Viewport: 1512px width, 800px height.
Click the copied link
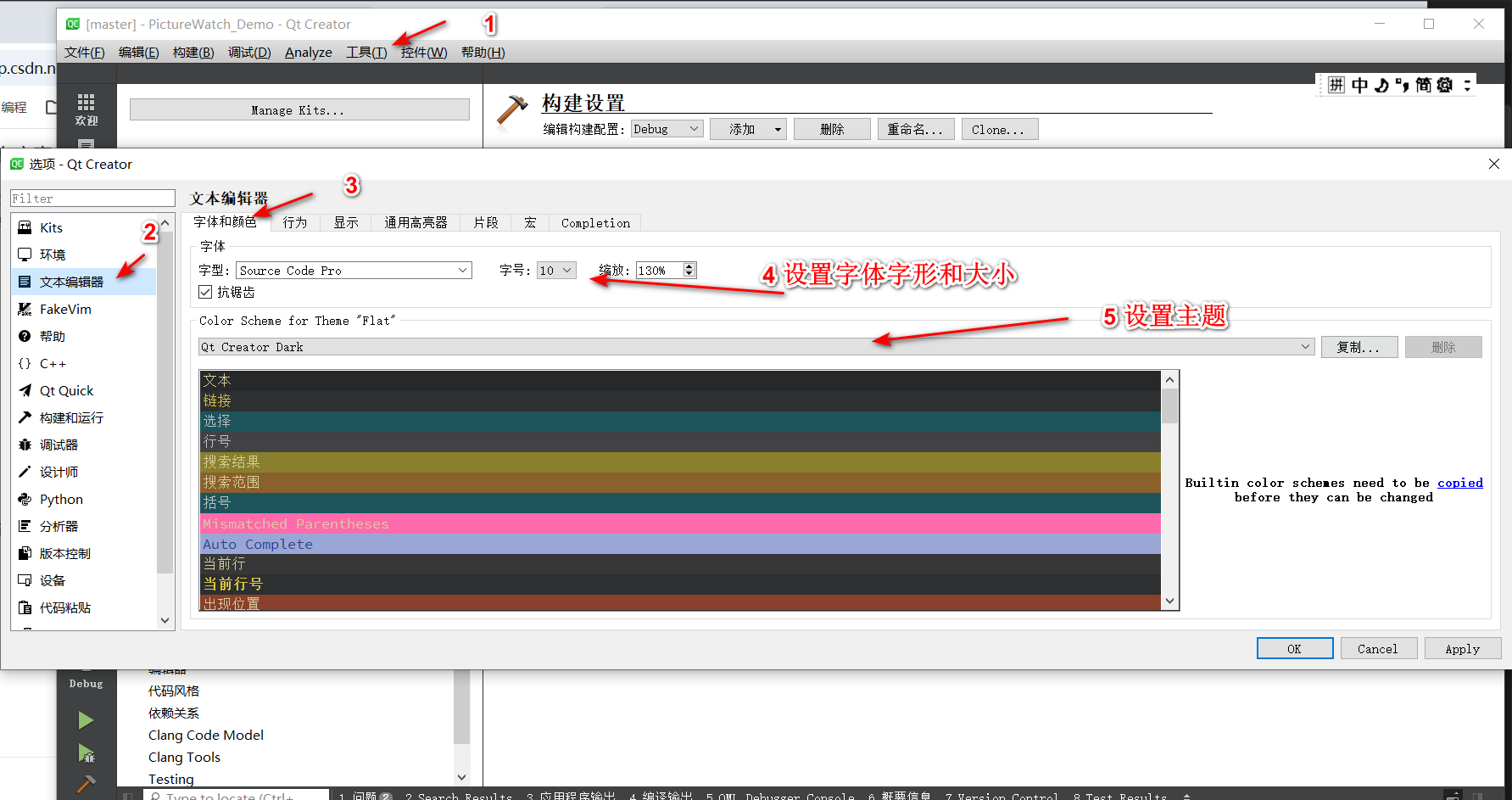tap(1460, 483)
